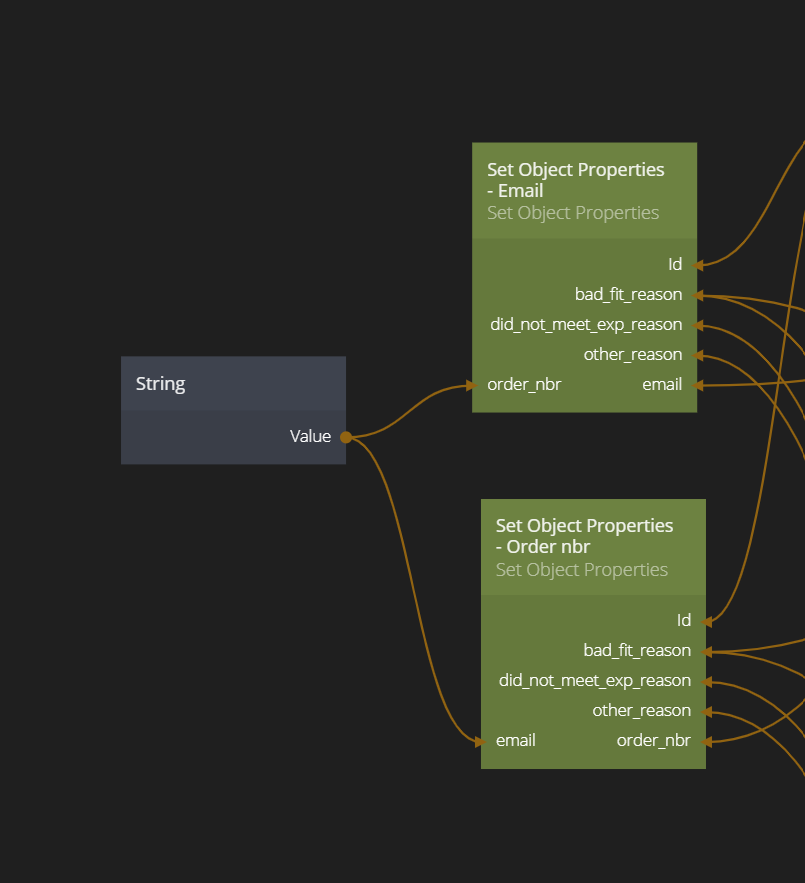Click other_reason arrow on Order nbr node
This screenshot has height=883, width=805.
707,711
